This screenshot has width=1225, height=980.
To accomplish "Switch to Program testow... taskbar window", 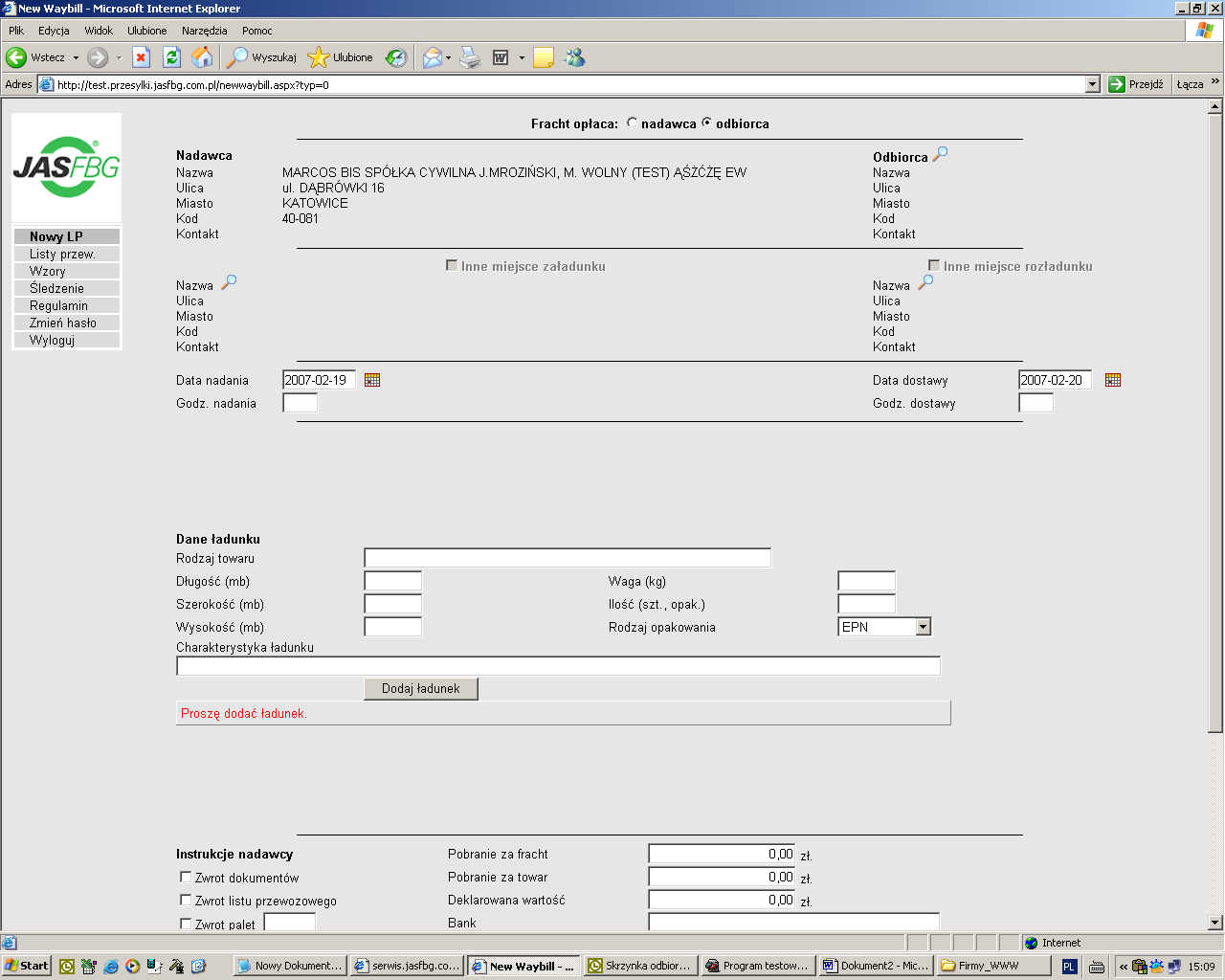I will point(758,966).
